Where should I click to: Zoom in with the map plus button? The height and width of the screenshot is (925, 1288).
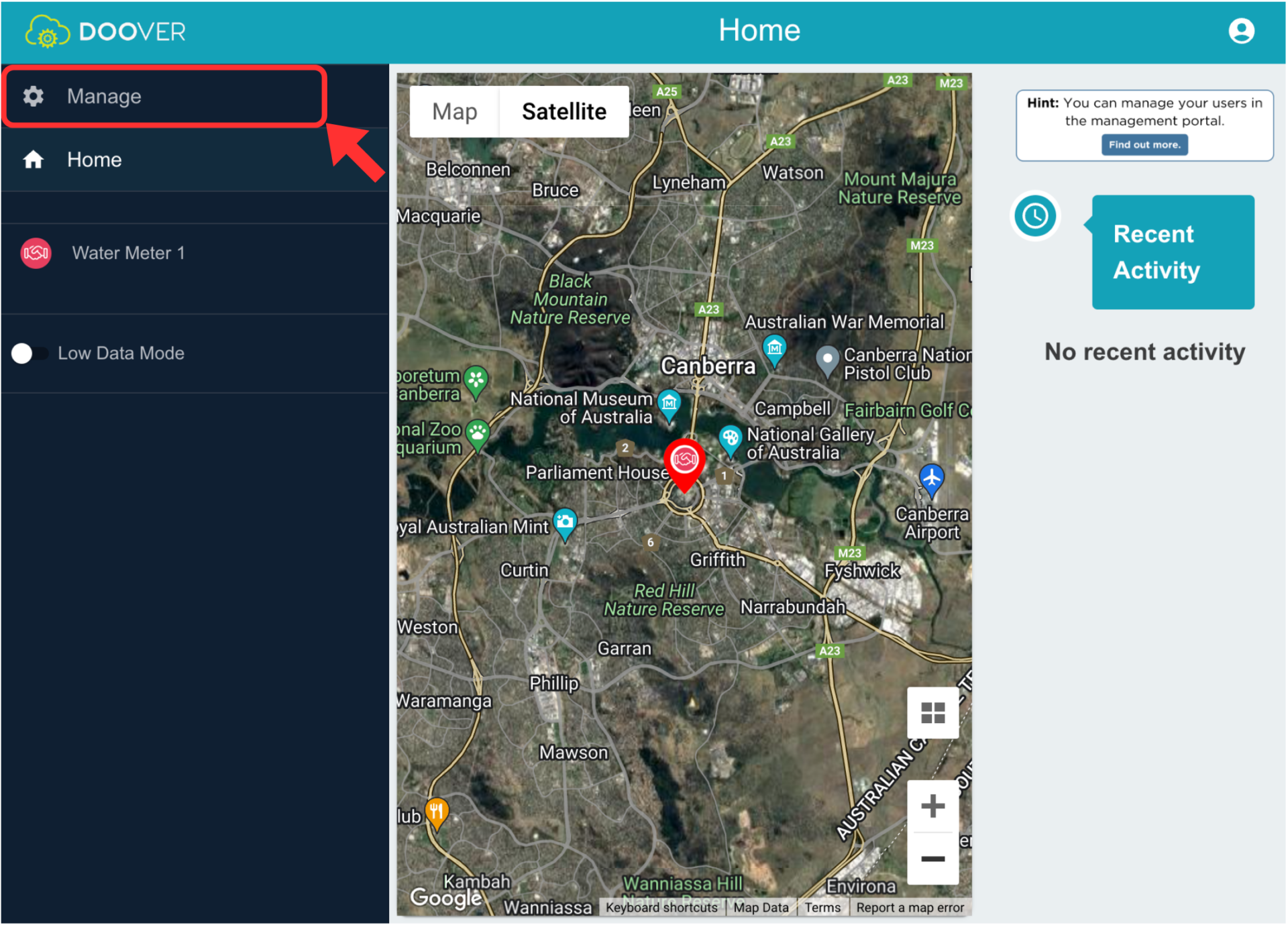pyautogui.click(x=932, y=806)
